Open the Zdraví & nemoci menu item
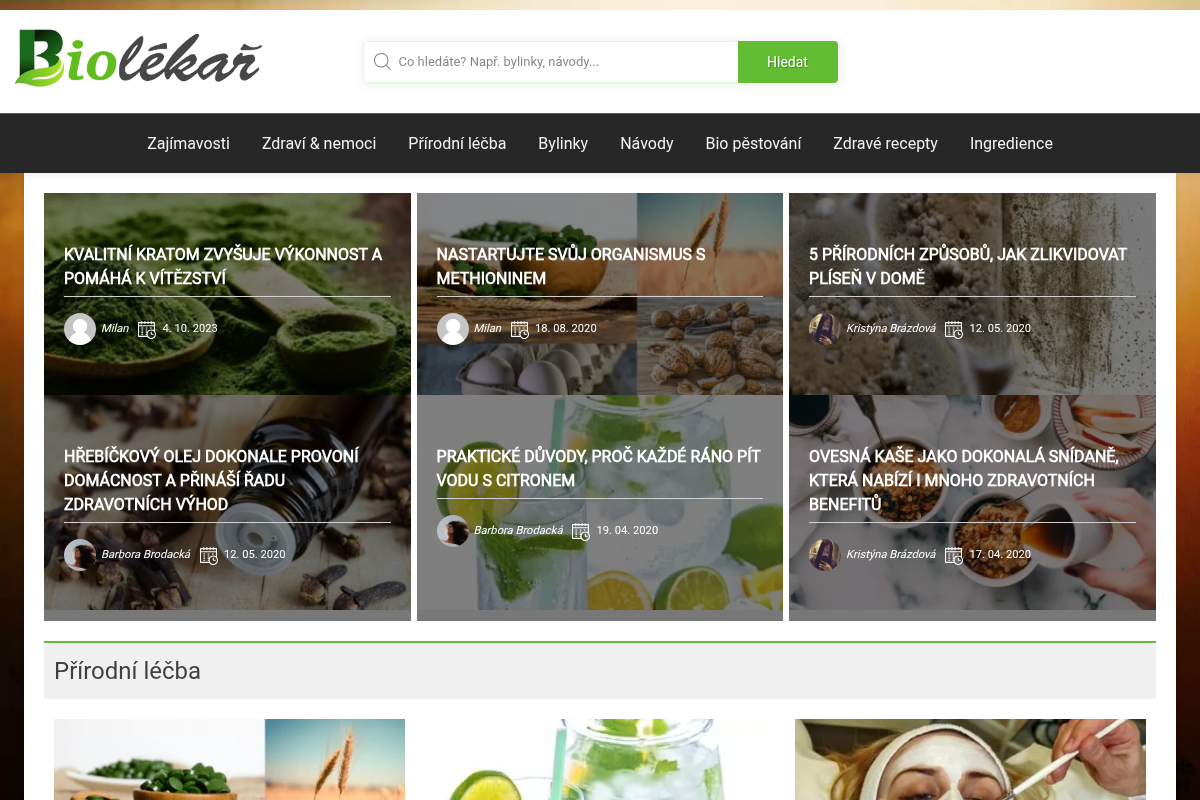This screenshot has height=800, width=1200. pyautogui.click(x=319, y=143)
